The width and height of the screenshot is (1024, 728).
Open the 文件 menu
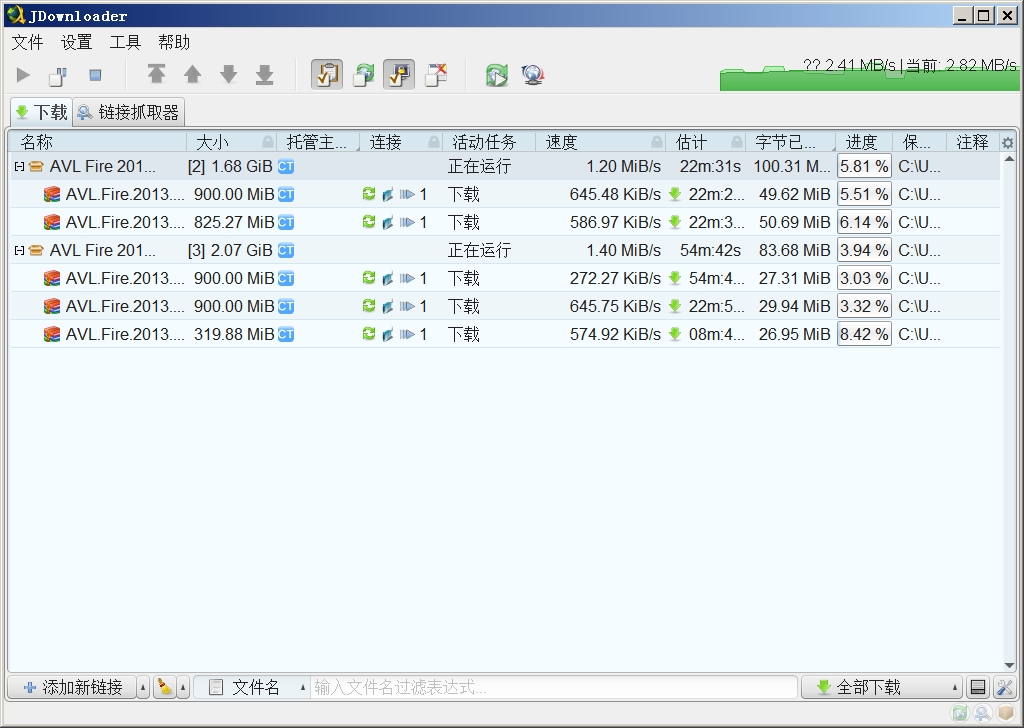pyautogui.click(x=27, y=42)
